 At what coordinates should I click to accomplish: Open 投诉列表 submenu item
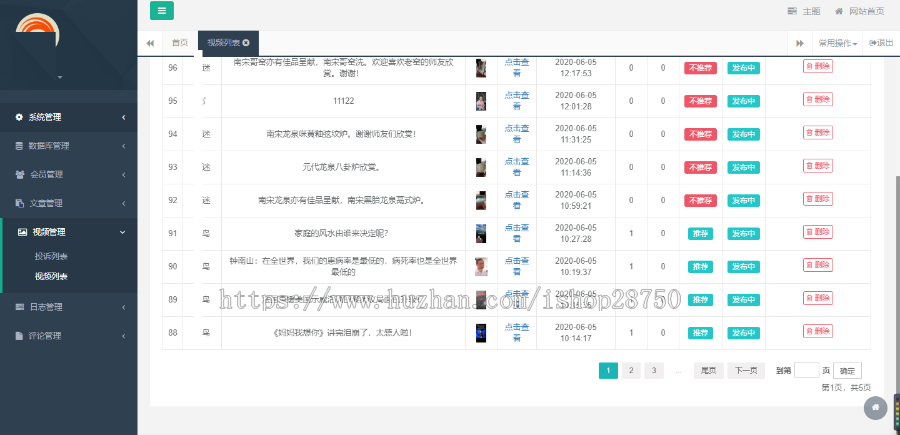point(51,256)
